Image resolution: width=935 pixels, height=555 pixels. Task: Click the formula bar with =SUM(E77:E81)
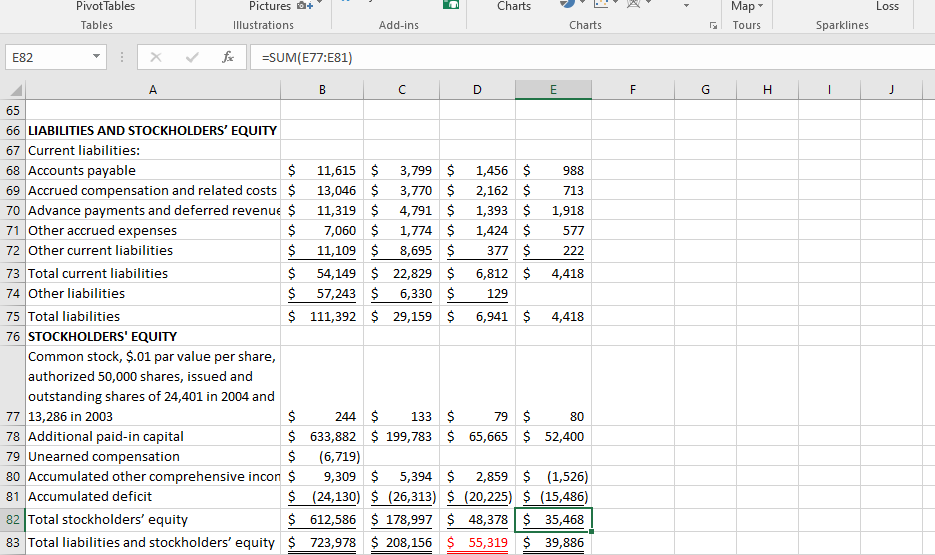(593, 57)
